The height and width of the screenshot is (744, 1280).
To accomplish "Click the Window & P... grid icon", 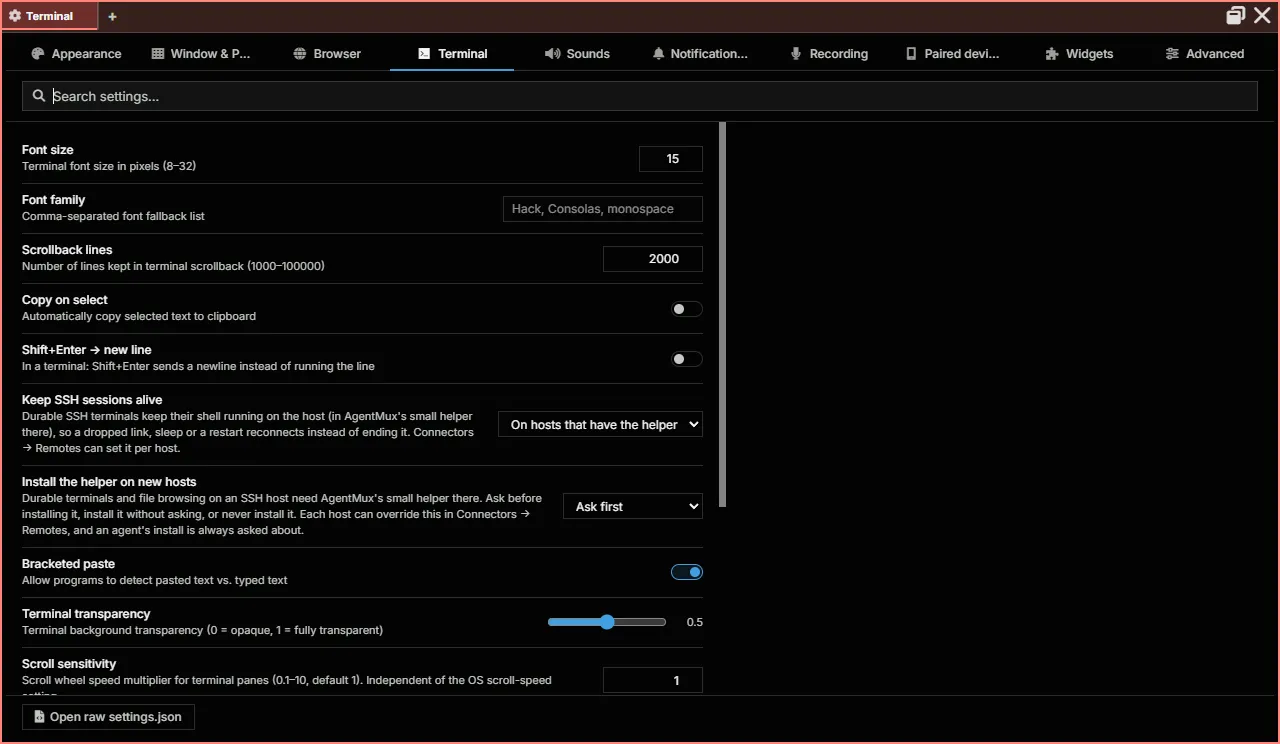I will [158, 54].
